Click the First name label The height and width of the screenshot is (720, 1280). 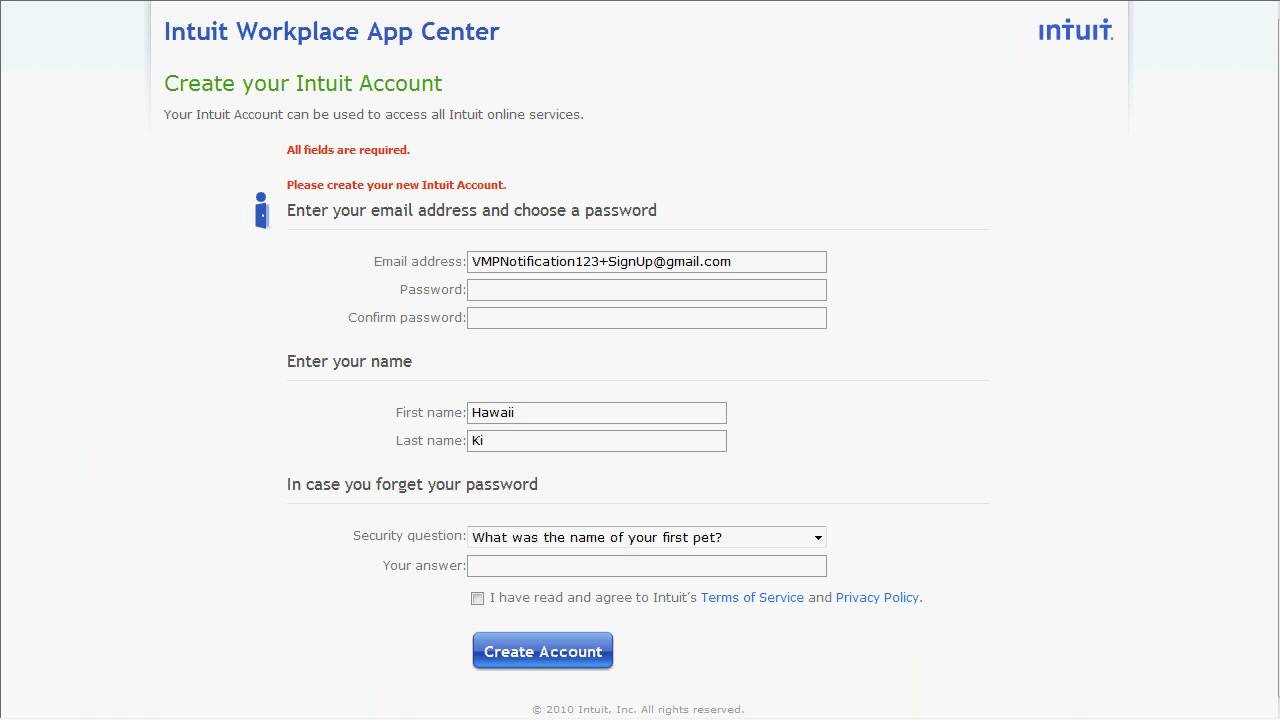(x=431, y=412)
